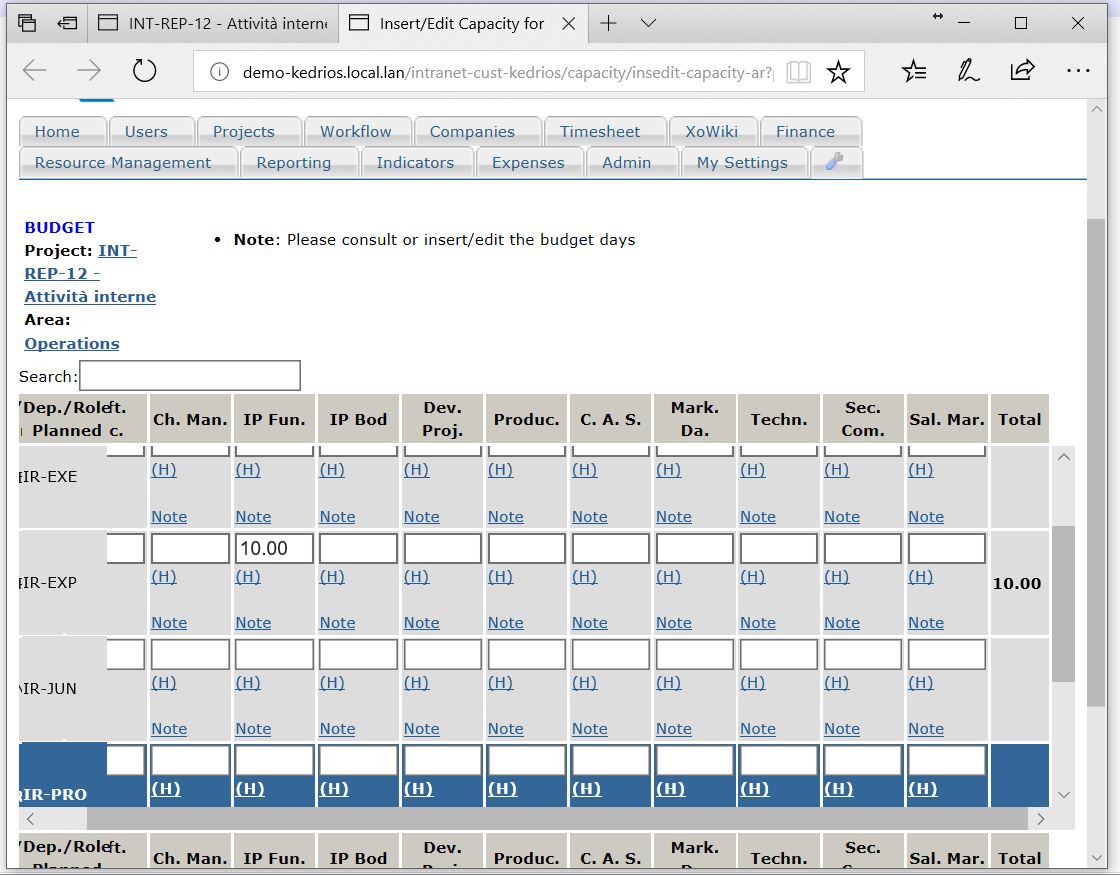Open Note link under IP Fun. for IR-EXE

coord(254,516)
